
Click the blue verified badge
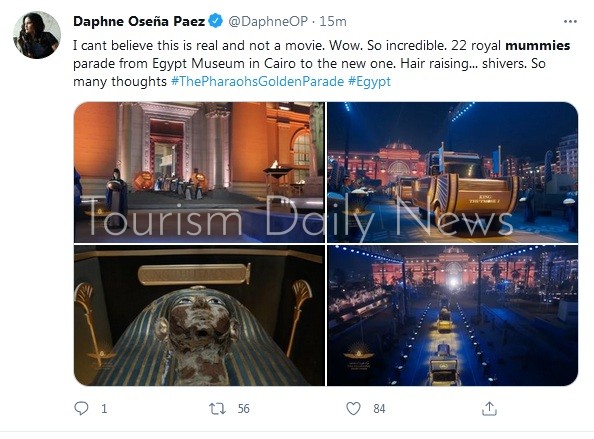point(216,21)
